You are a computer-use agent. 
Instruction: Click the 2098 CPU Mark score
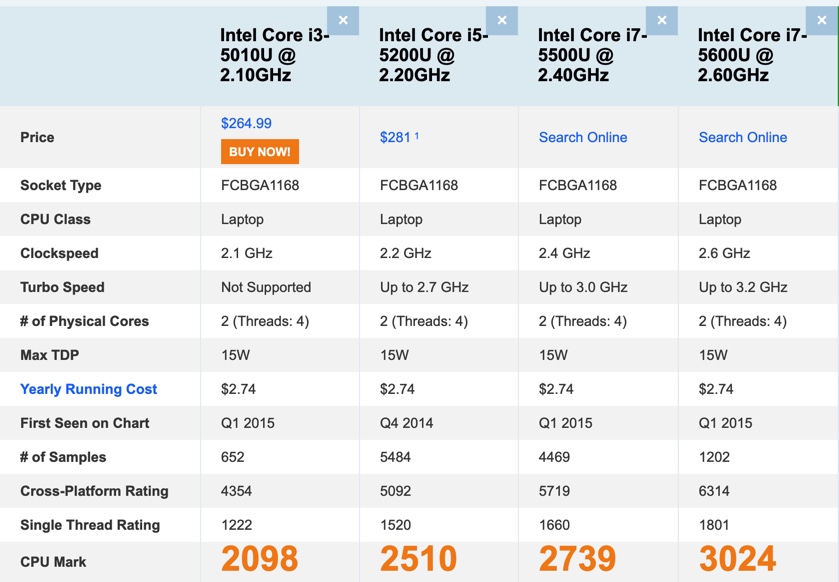[260, 560]
